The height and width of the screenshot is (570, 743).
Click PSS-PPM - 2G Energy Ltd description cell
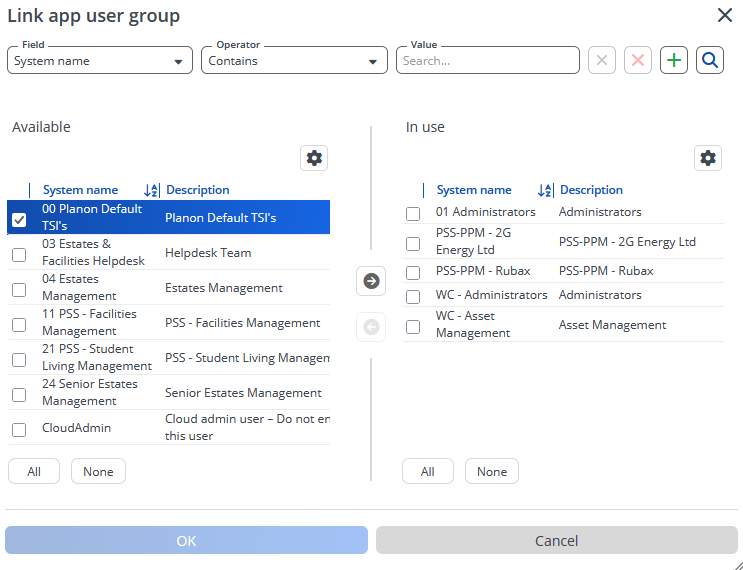click(627, 242)
